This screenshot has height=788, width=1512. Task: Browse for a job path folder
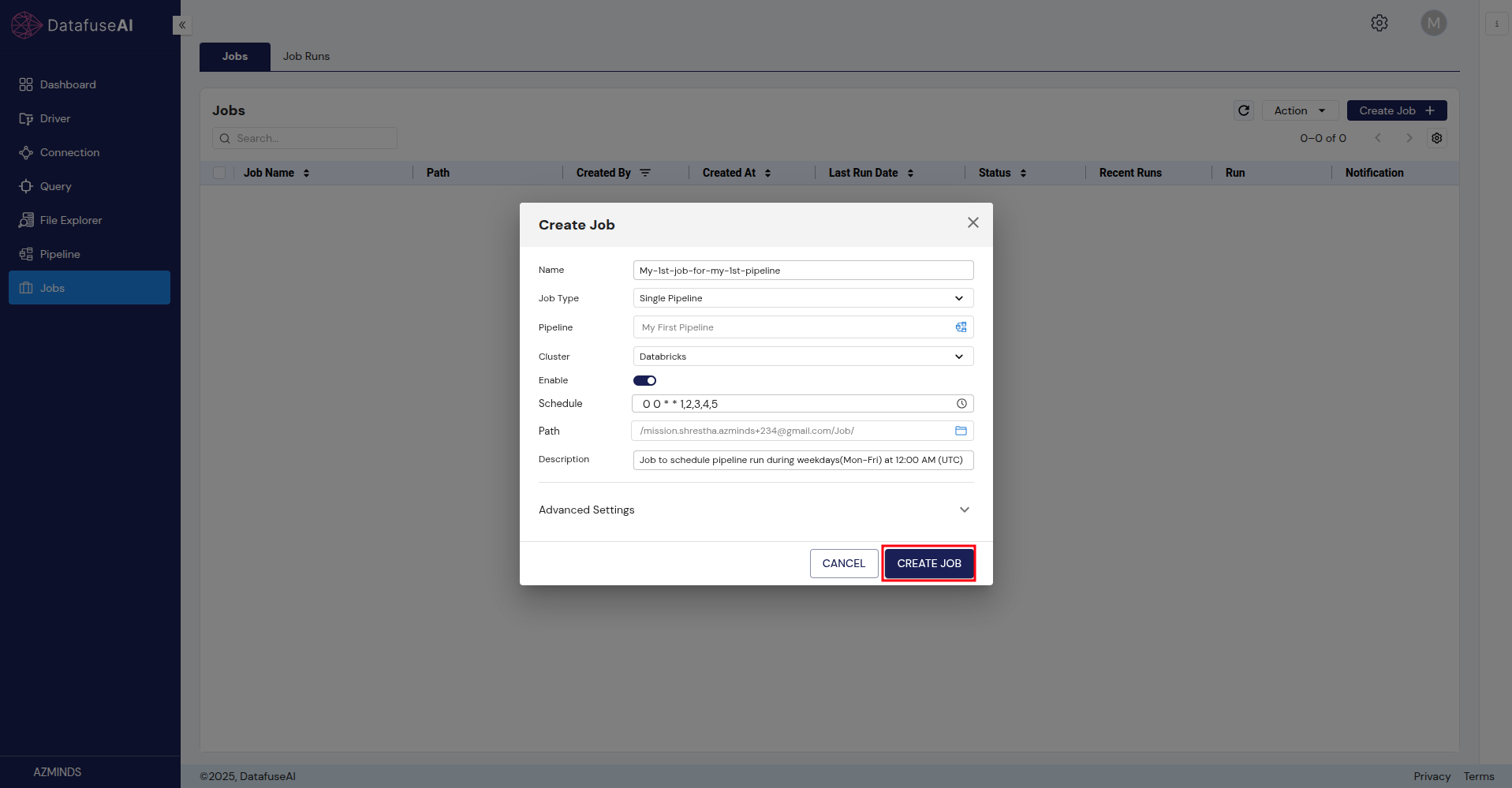coord(961,431)
